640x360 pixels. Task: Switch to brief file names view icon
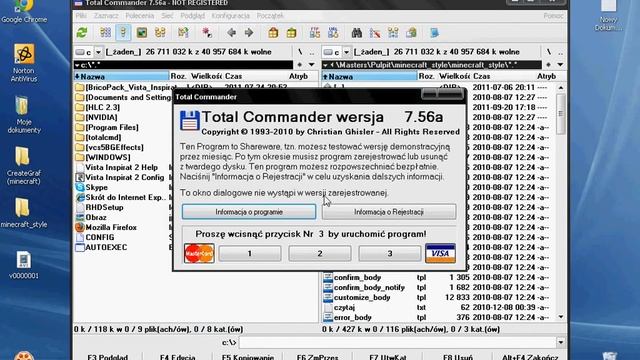pyautogui.click(x=105, y=33)
